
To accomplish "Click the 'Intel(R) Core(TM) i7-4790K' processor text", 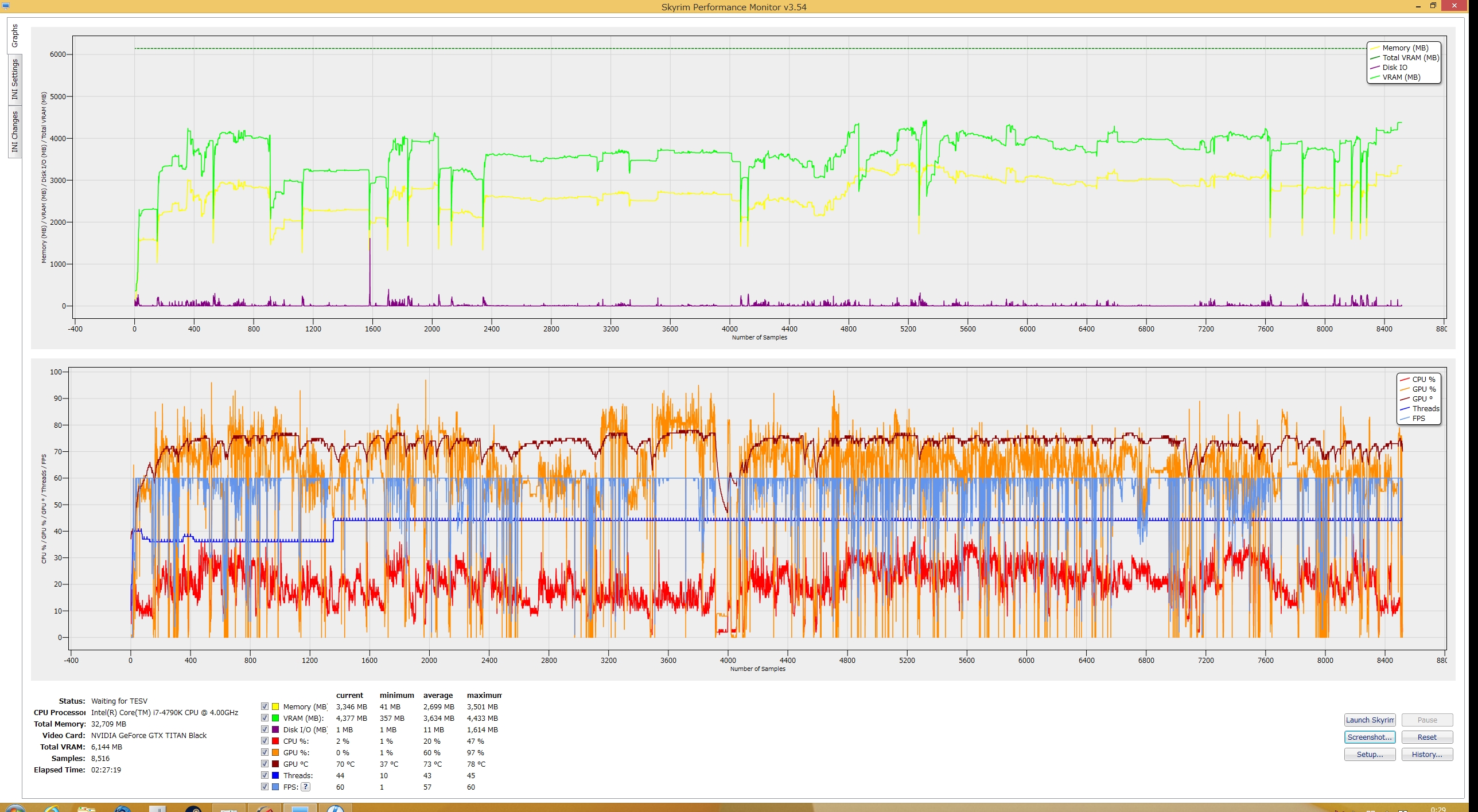I will pyautogui.click(x=165, y=712).
